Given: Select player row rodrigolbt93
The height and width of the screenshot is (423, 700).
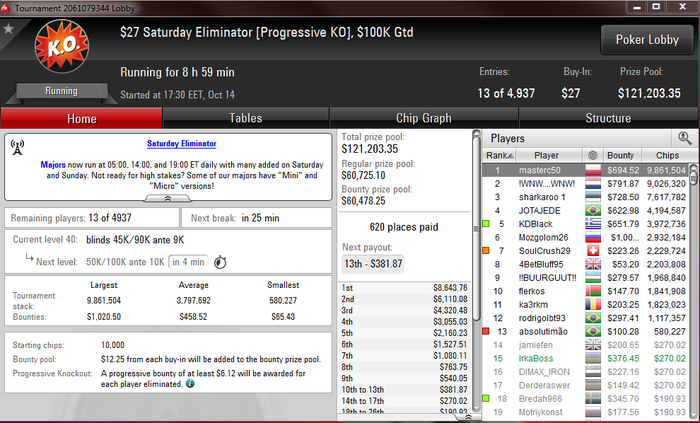Looking at the screenshot, I should point(586,318).
